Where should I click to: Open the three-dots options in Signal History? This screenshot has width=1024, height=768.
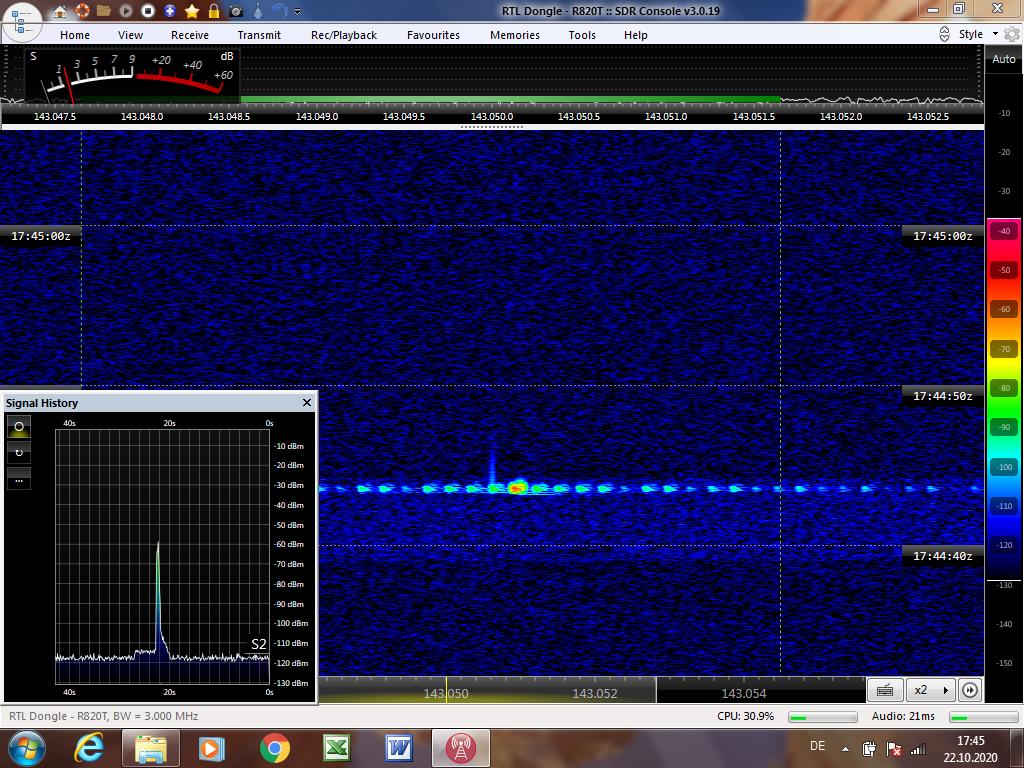pos(19,481)
